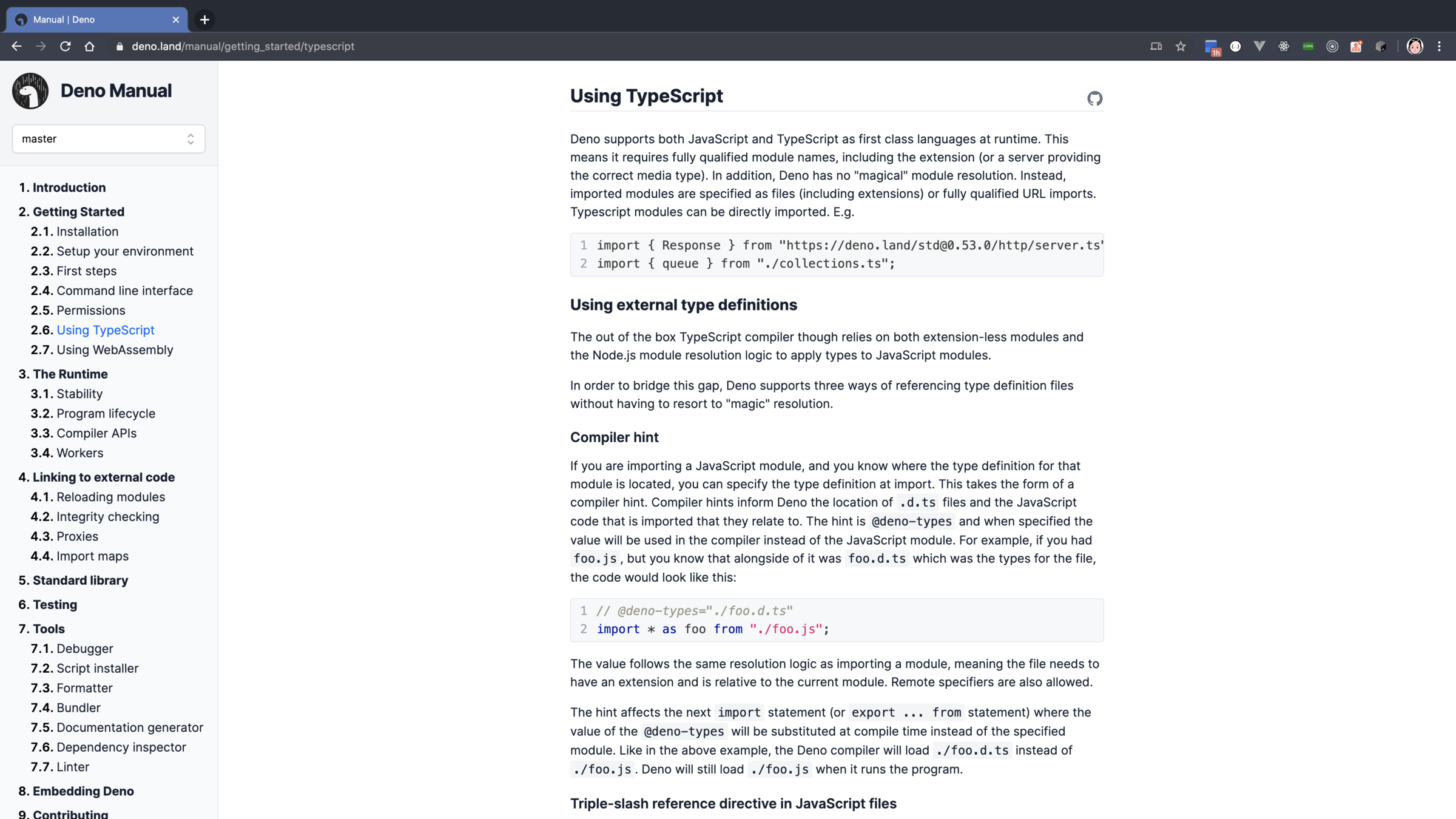Open the GitHub source icon beside the heading
Screen dimensions: 1456x819
(1094, 98)
